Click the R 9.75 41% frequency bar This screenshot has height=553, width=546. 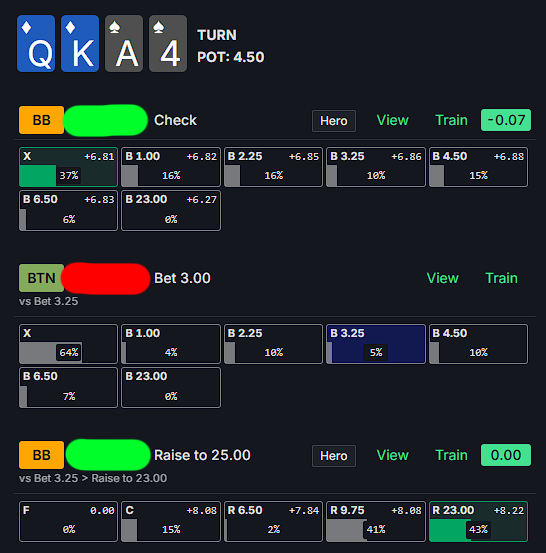(376, 521)
